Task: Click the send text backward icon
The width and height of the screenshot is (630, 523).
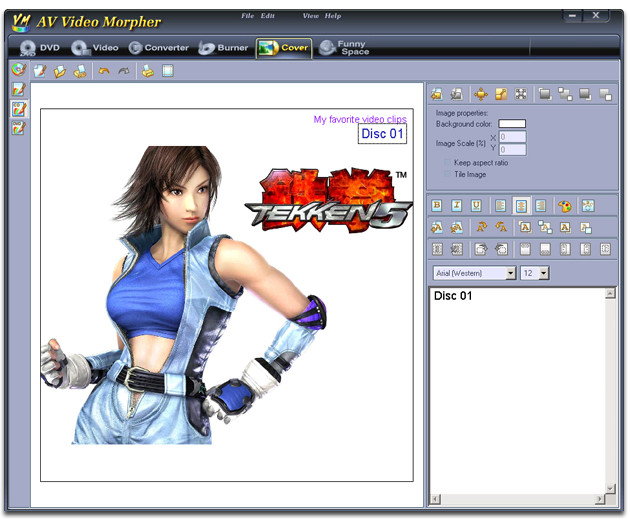Action: tap(586, 227)
